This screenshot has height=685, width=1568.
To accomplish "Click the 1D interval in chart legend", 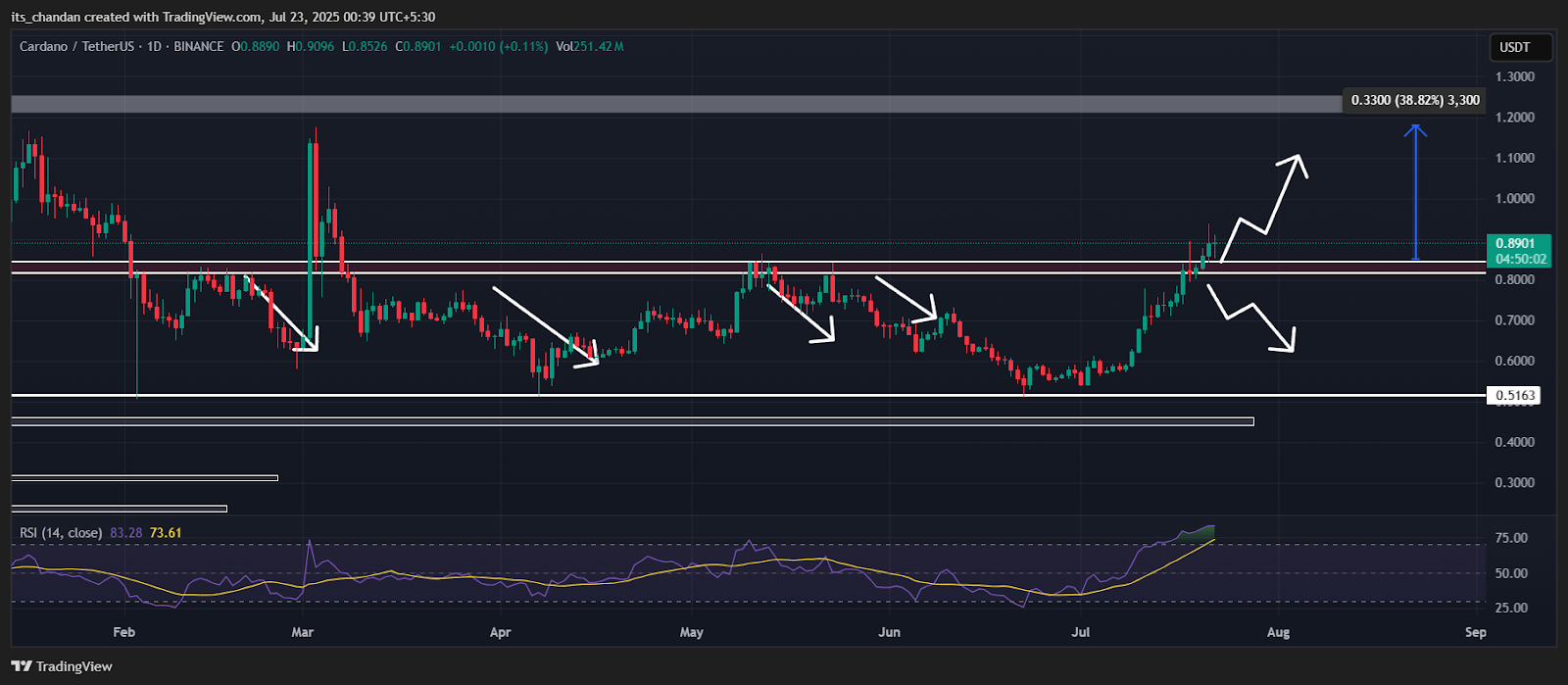I will (x=154, y=46).
